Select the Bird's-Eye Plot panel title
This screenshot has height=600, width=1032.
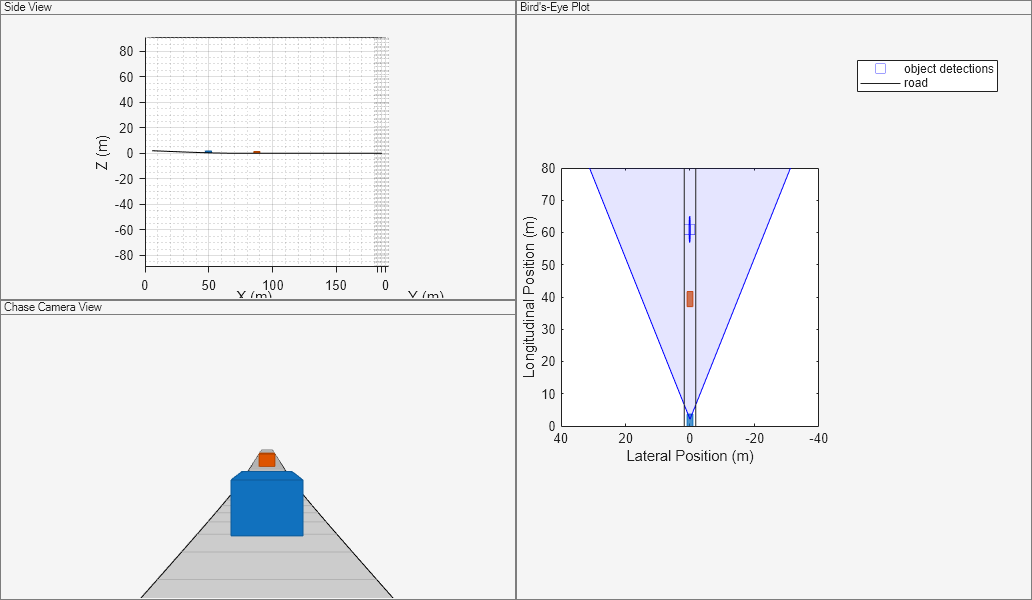coord(555,7)
